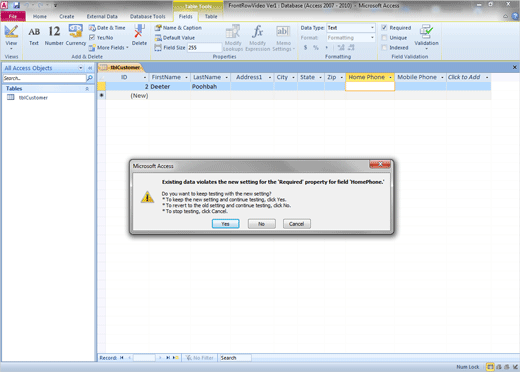This screenshot has width=520, height=372.
Task: Add a Currency field
Action: click(76, 35)
